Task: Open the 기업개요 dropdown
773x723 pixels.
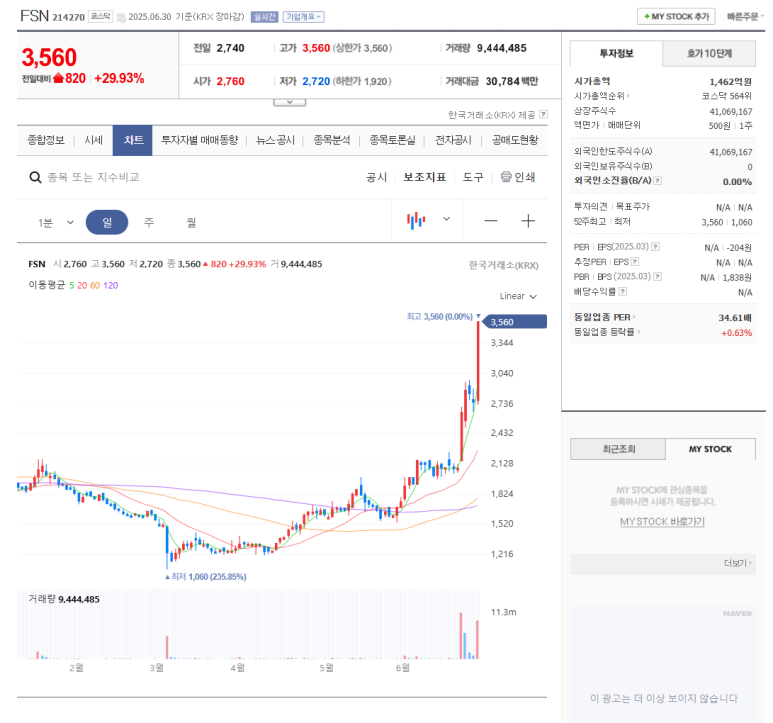Action: pos(303,17)
